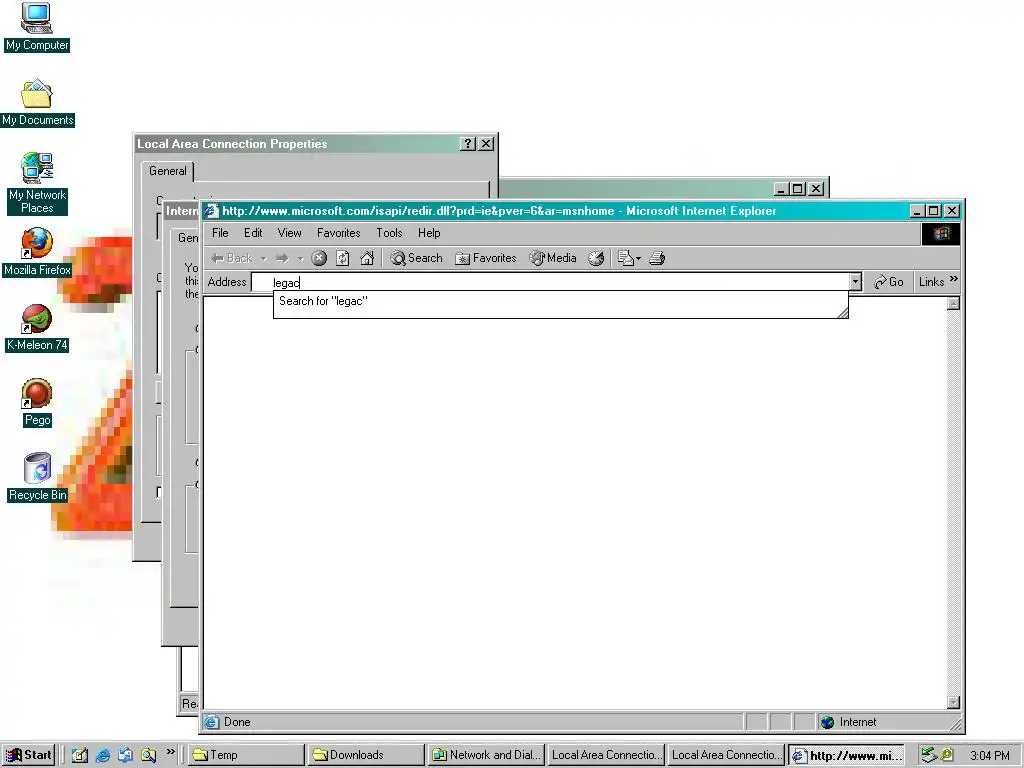Image resolution: width=1024 pixels, height=768 pixels.
Task: Open the Favorites menu
Action: pyautogui.click(x=338, y=233)
